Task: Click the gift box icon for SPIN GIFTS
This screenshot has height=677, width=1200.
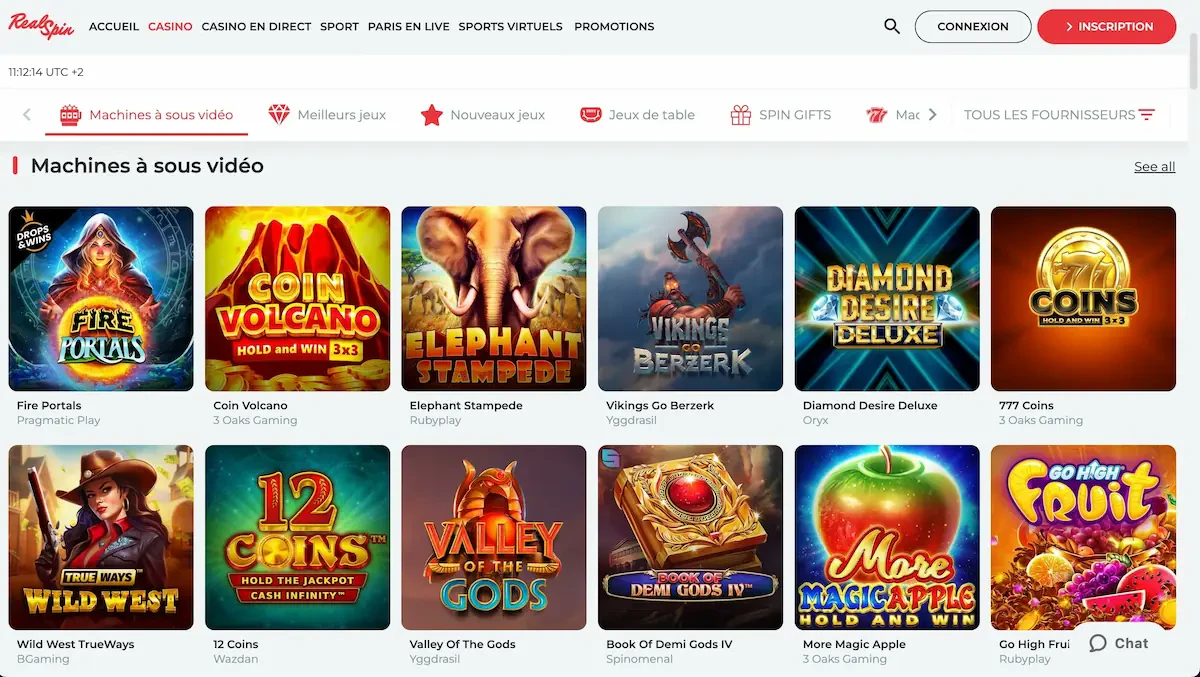Action: (741, 115)
